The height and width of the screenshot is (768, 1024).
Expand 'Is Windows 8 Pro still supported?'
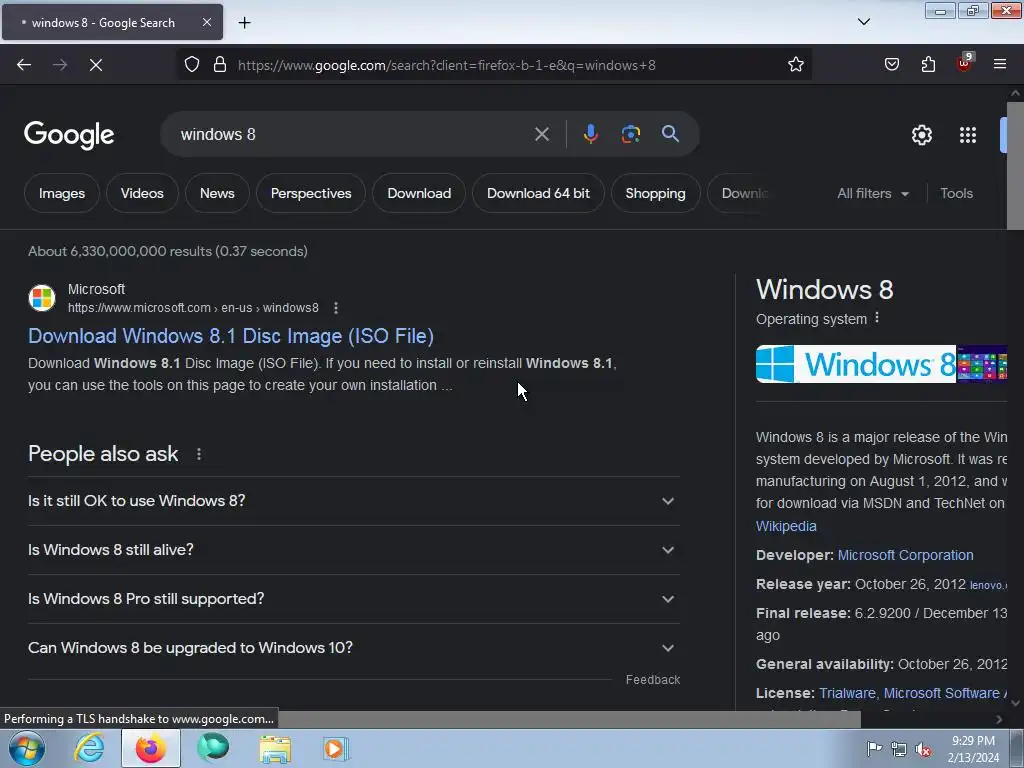(353, 599)
